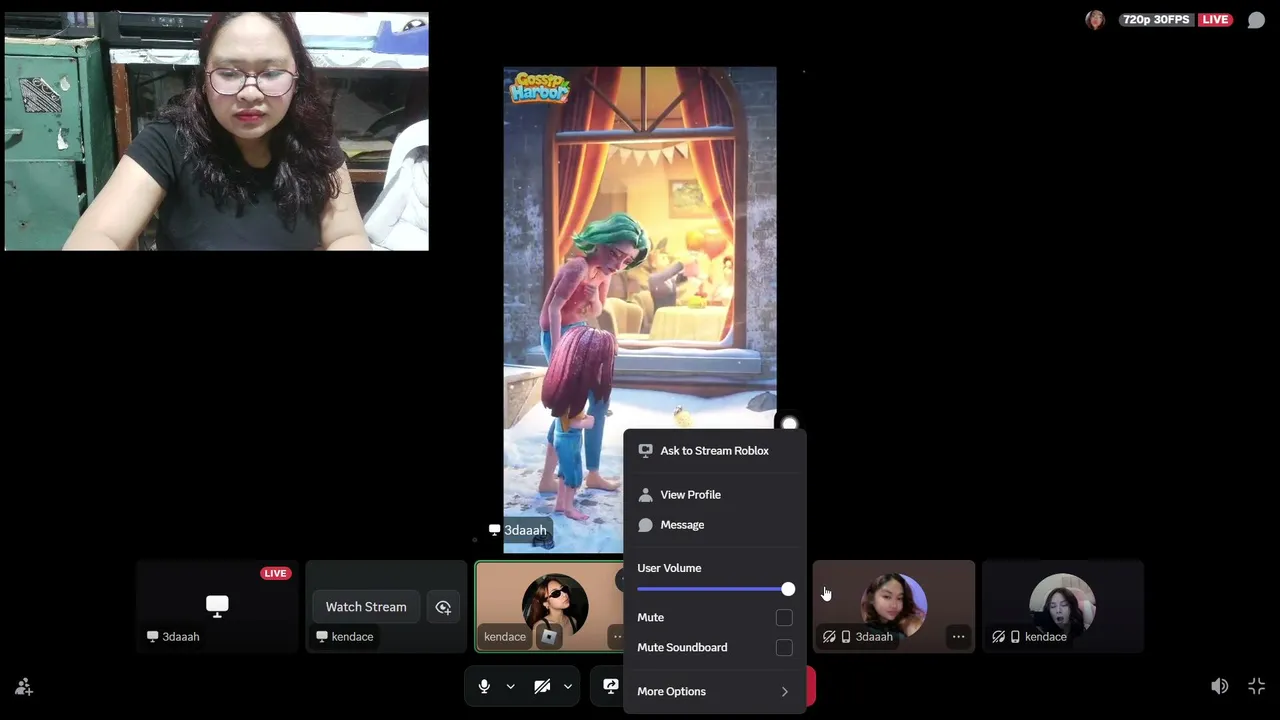Select the kendace avatar with sunglasses tile
This screenshot has width=1280, height=720.
(554, 607)
